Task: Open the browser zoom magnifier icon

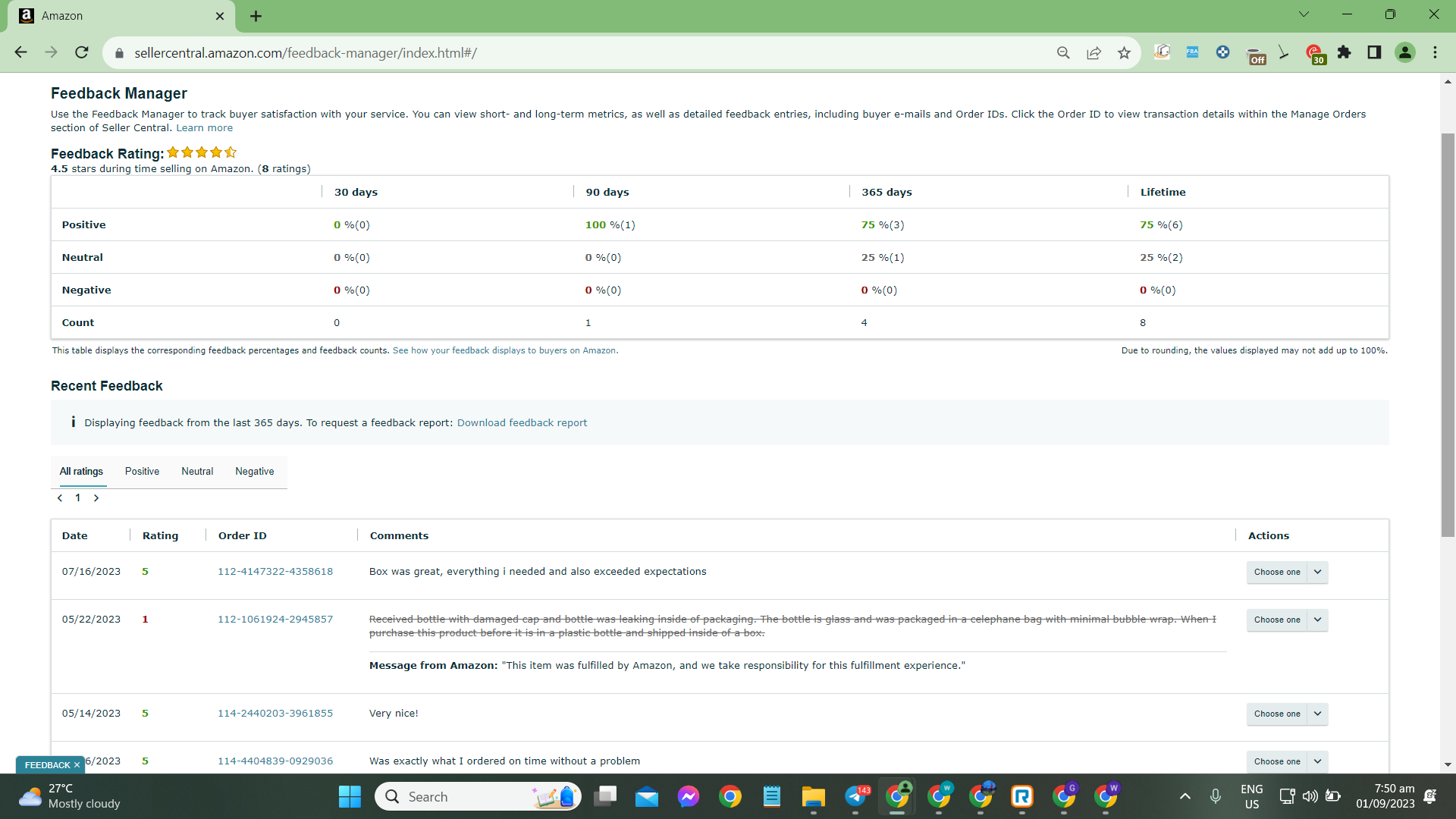Action: click(x=1063, y=52)
